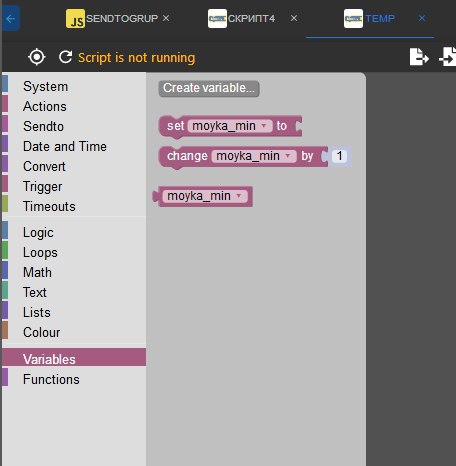Select the Logic category

[x=38, y=232]
